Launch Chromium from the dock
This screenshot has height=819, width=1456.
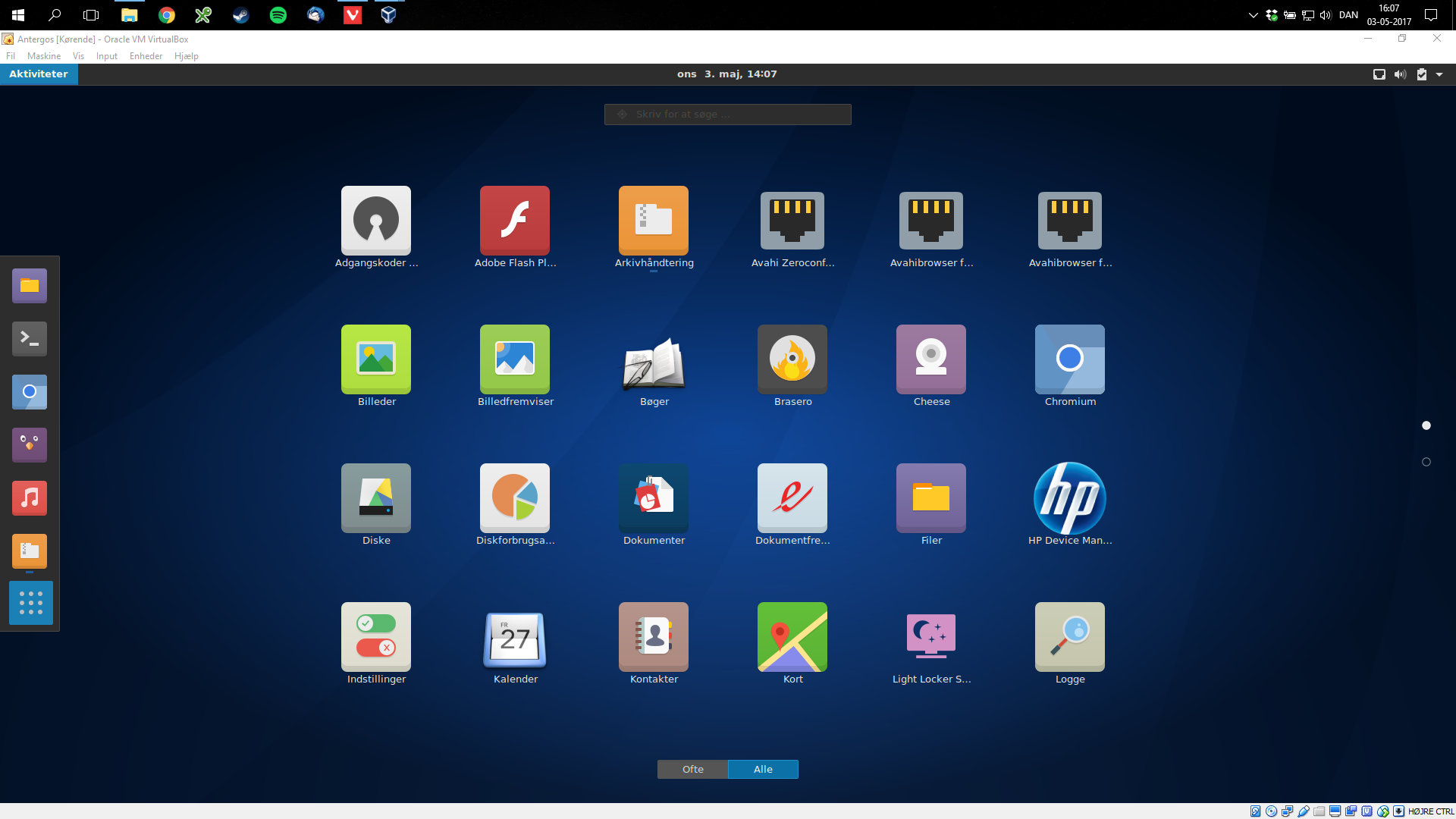(30, 392)
